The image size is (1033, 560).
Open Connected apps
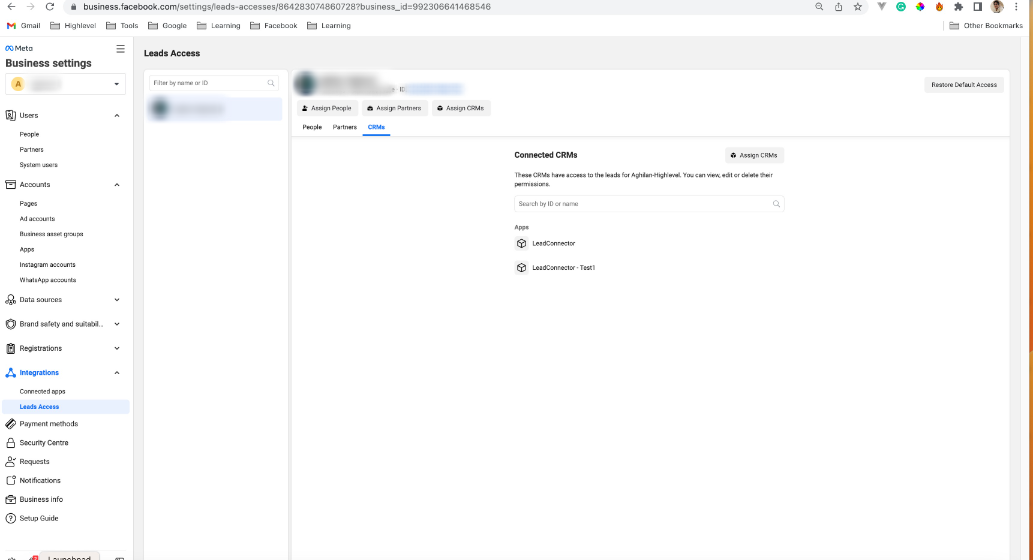coord(42,391)
